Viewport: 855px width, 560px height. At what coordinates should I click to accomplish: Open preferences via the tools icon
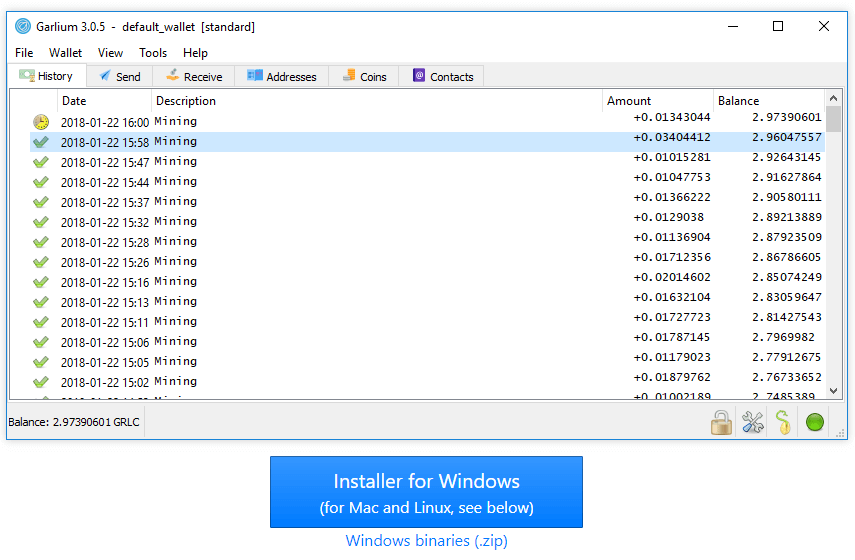[752, 423]
